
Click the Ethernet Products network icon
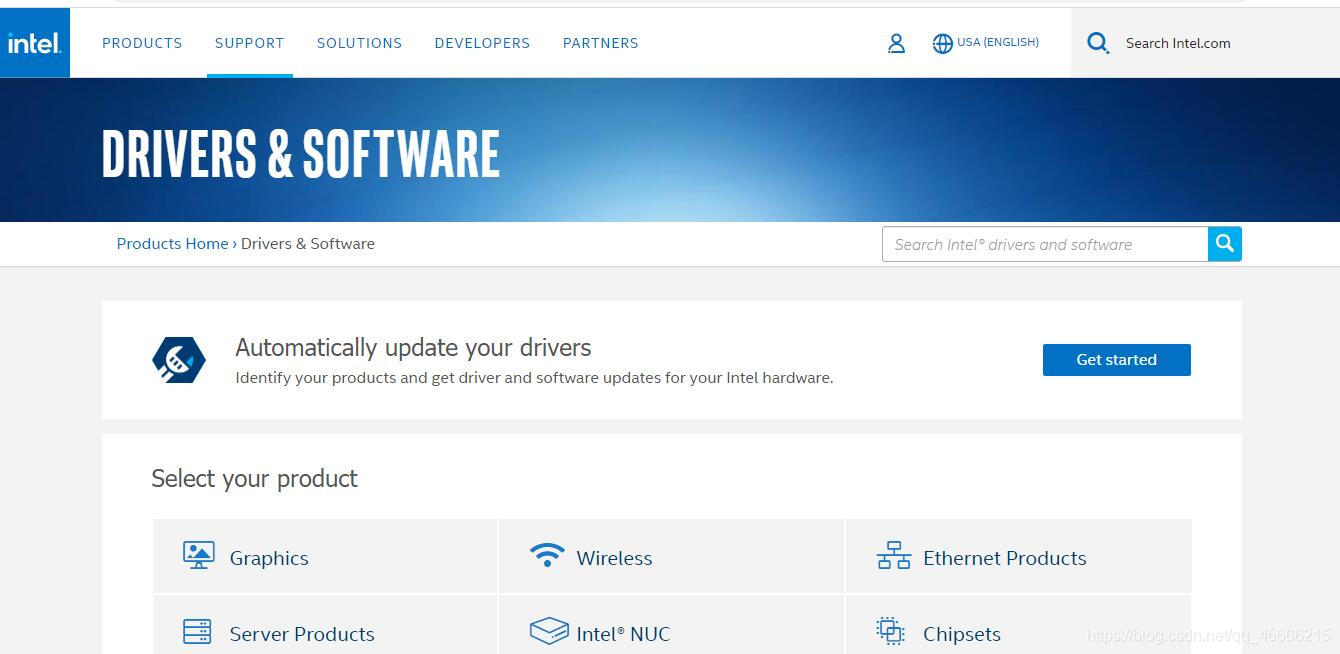point(893,556)
